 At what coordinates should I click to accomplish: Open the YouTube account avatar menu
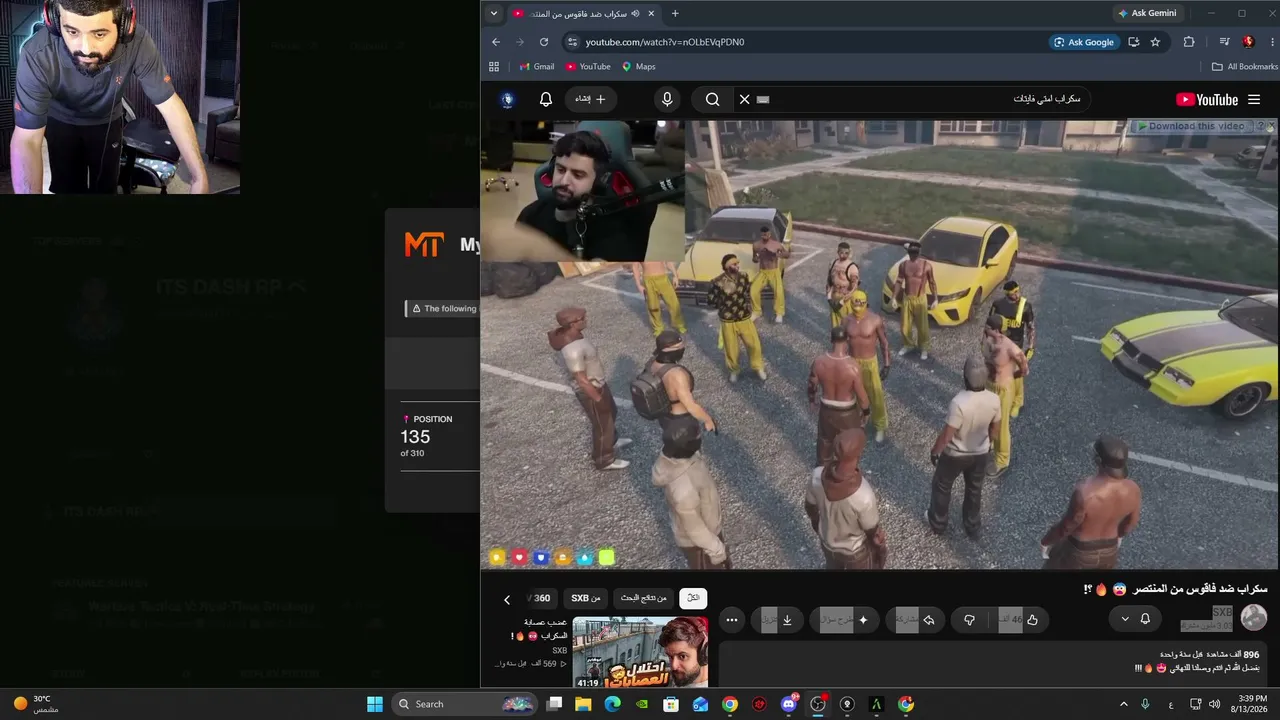click(x=507, y=99)
